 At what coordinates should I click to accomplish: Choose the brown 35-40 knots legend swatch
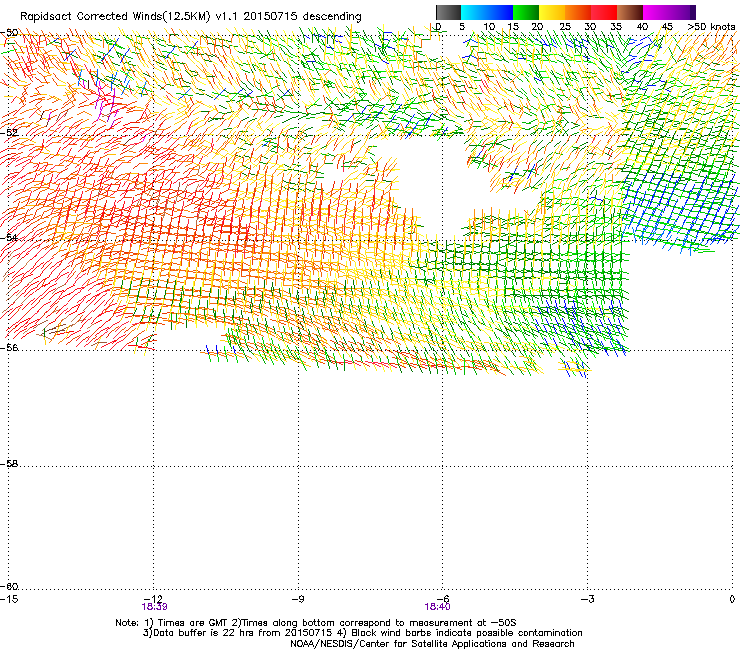pyautogui.click(x=630, y=12)
